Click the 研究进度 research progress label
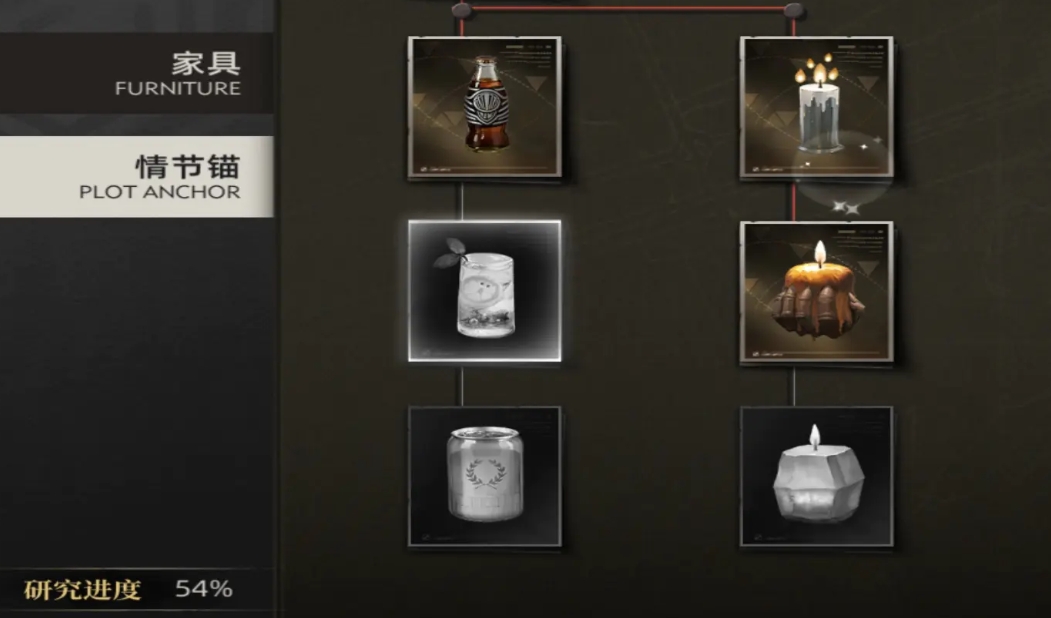Viewport: 1051px width, 618px height. pos(82,590)
